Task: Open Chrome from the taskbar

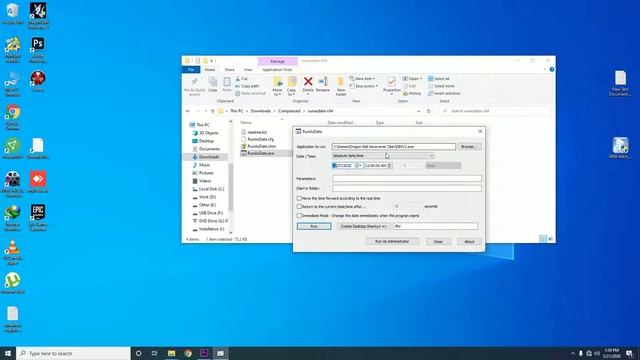Action: tap(188, 353)
